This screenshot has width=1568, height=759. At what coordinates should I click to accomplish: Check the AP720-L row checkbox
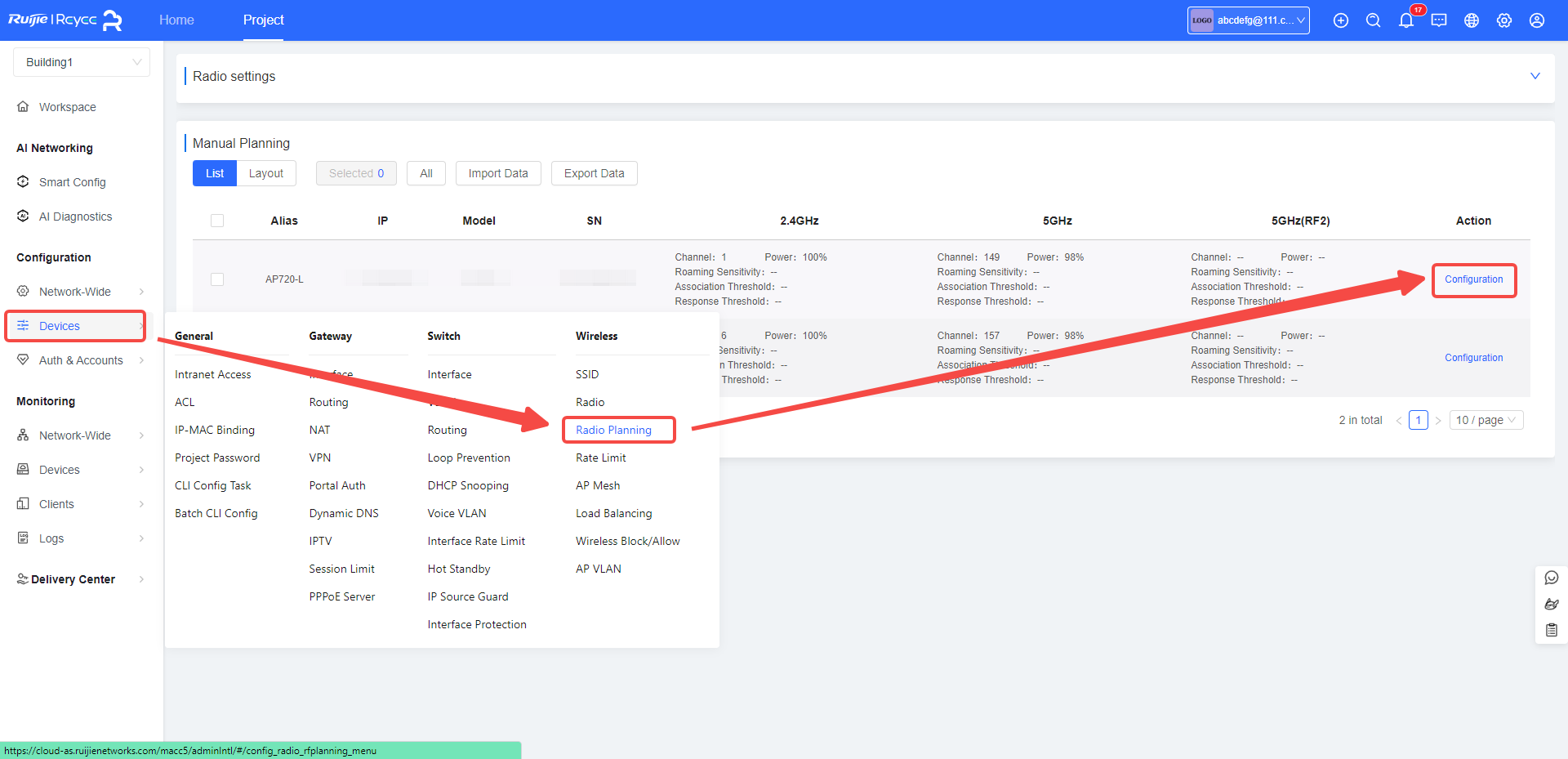point(217,279)
